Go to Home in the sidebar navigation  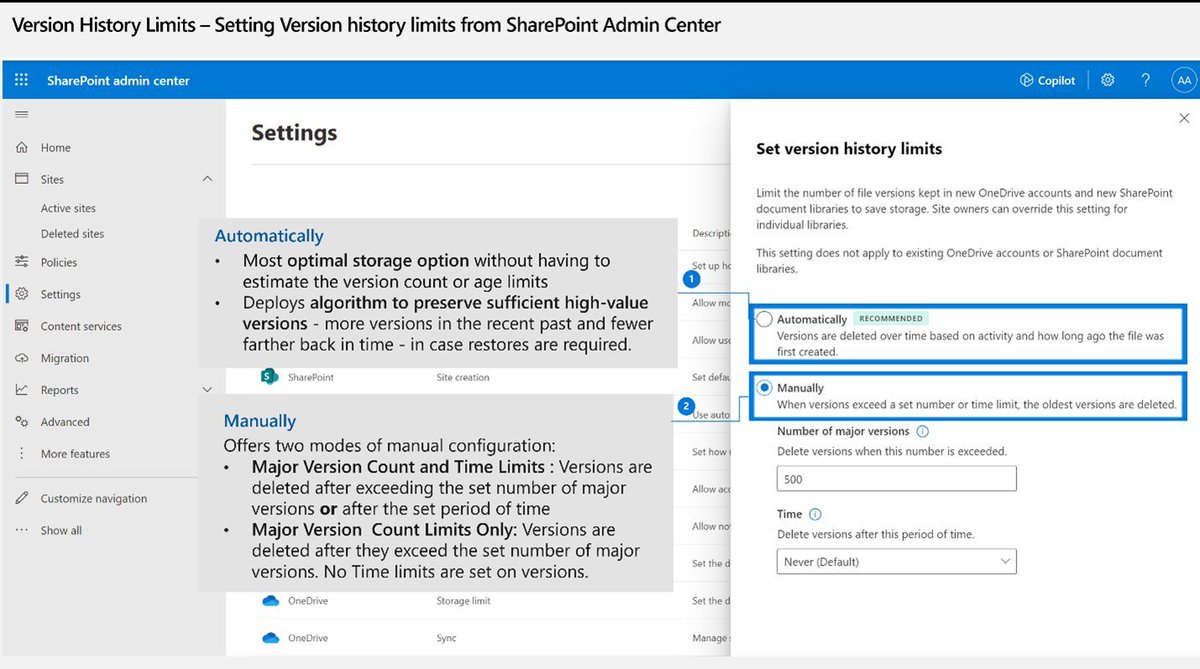pyautogui.click(x=57, y=147)
